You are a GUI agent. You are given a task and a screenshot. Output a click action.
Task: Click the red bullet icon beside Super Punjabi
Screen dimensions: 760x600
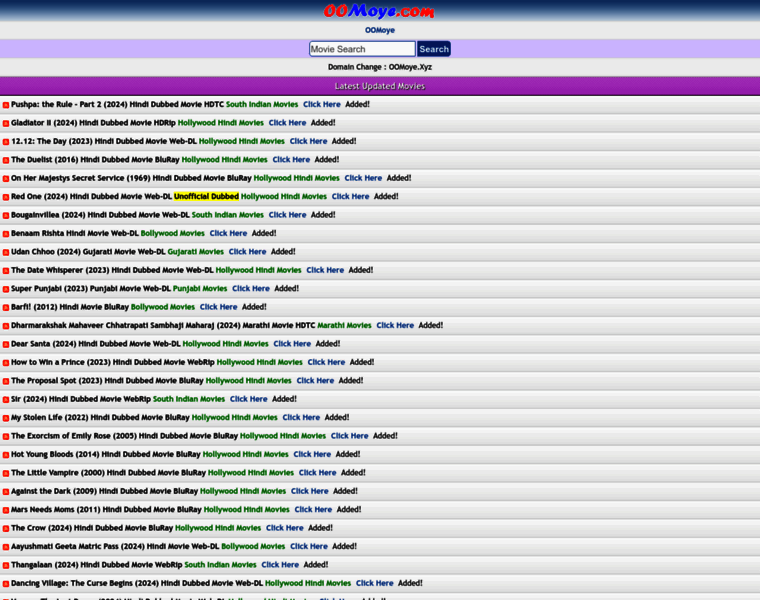[x=6, y=289]
